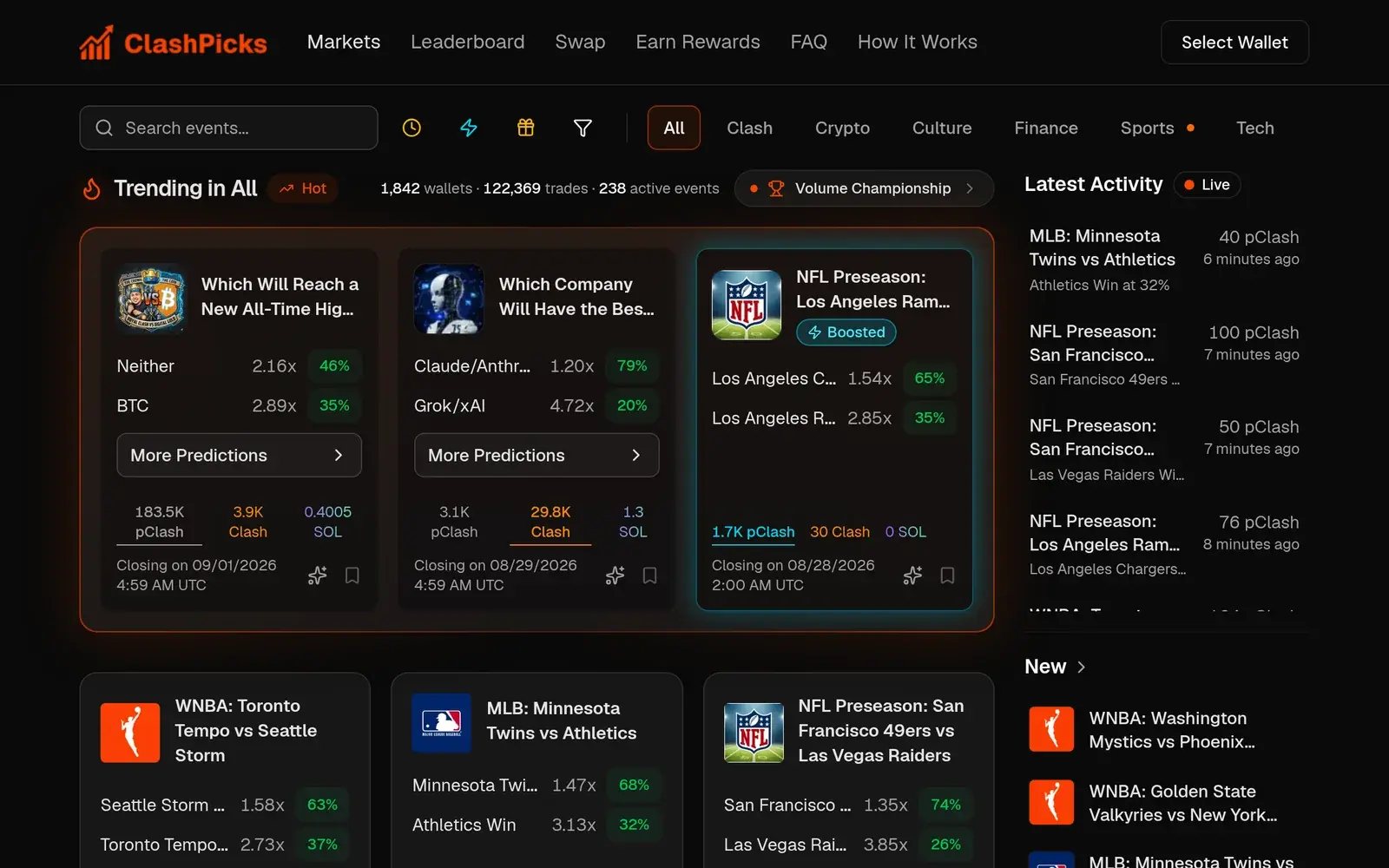The height and width of the screenshot is (868, 1389).
Task: Open the Sports category tab
Action: pos(1157,128)
